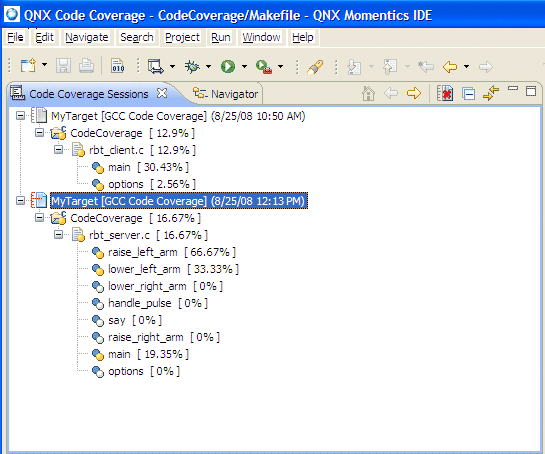Viewport: 545px width, 454px height.
Task: Minimize the Code Coverage Sessions view
Action: [513, 88]
